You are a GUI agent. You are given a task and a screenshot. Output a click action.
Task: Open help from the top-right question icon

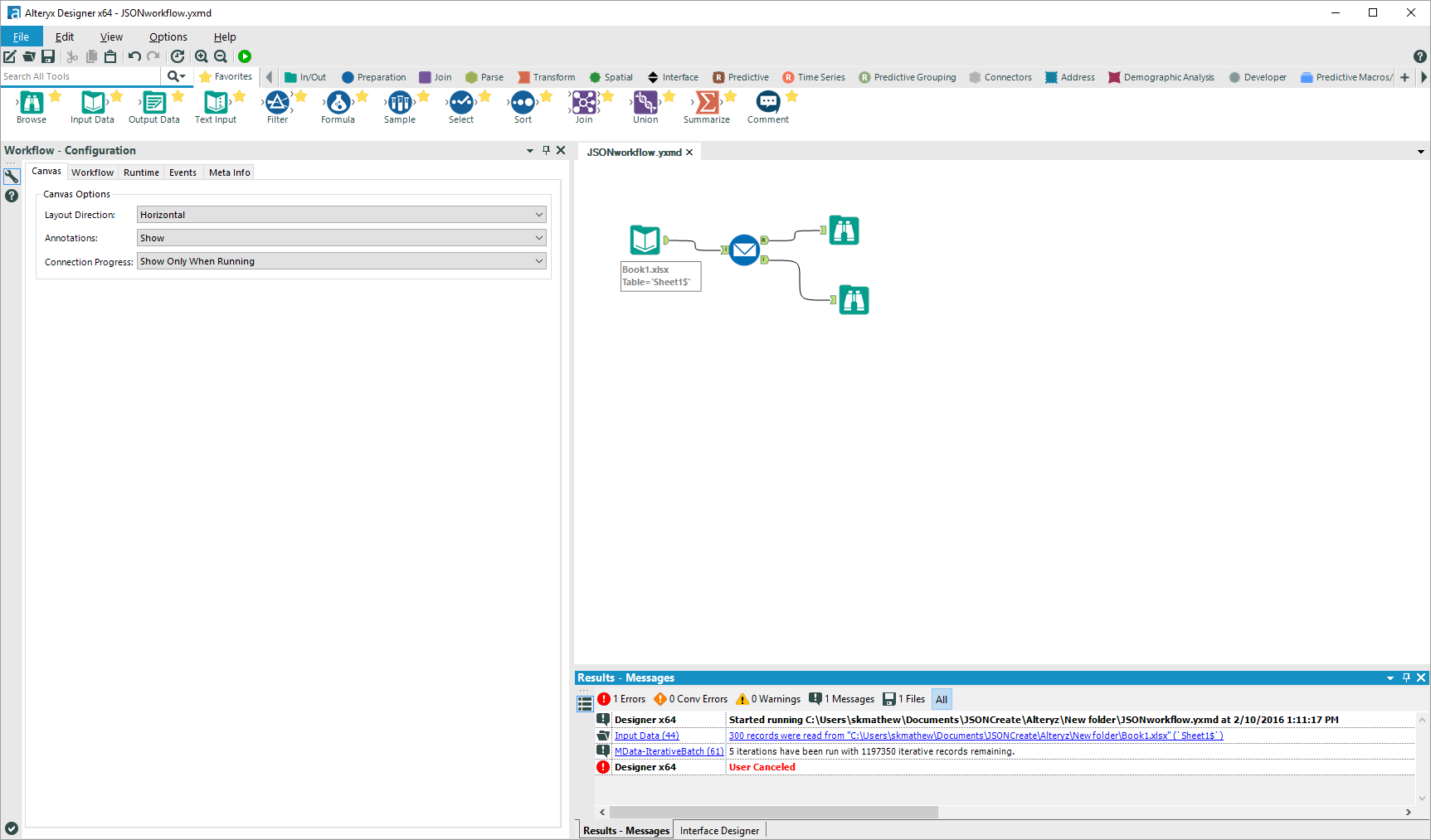click(x=1420, y=56)
